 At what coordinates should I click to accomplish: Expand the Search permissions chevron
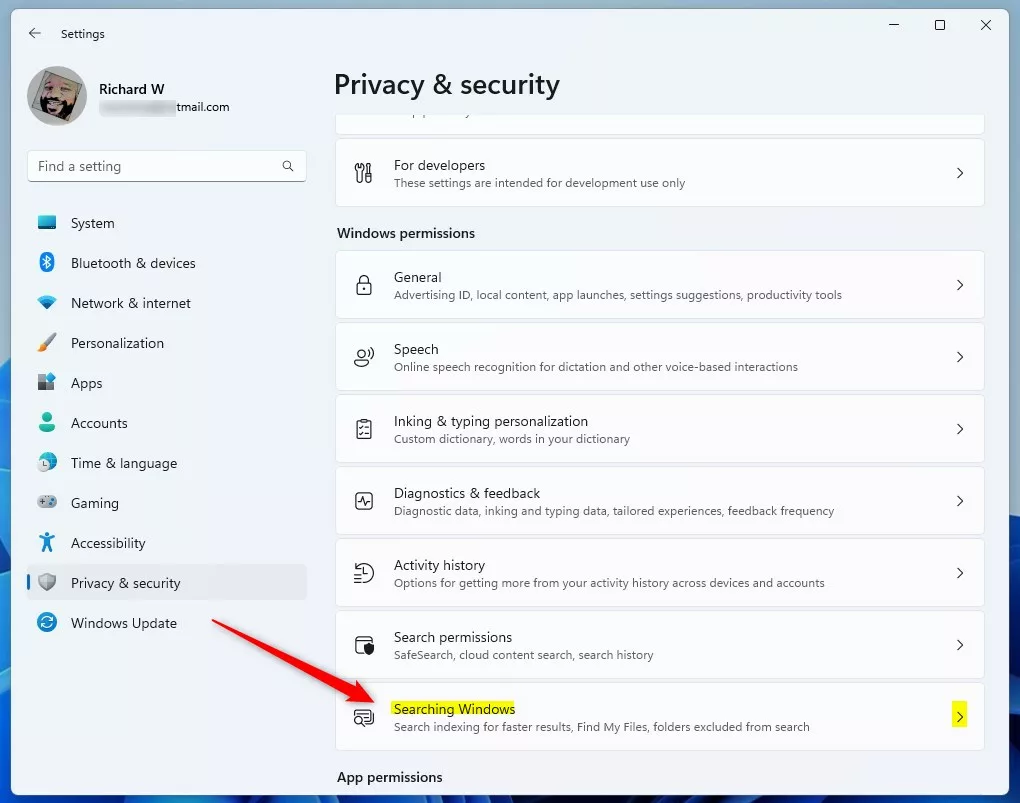point(960,645)
